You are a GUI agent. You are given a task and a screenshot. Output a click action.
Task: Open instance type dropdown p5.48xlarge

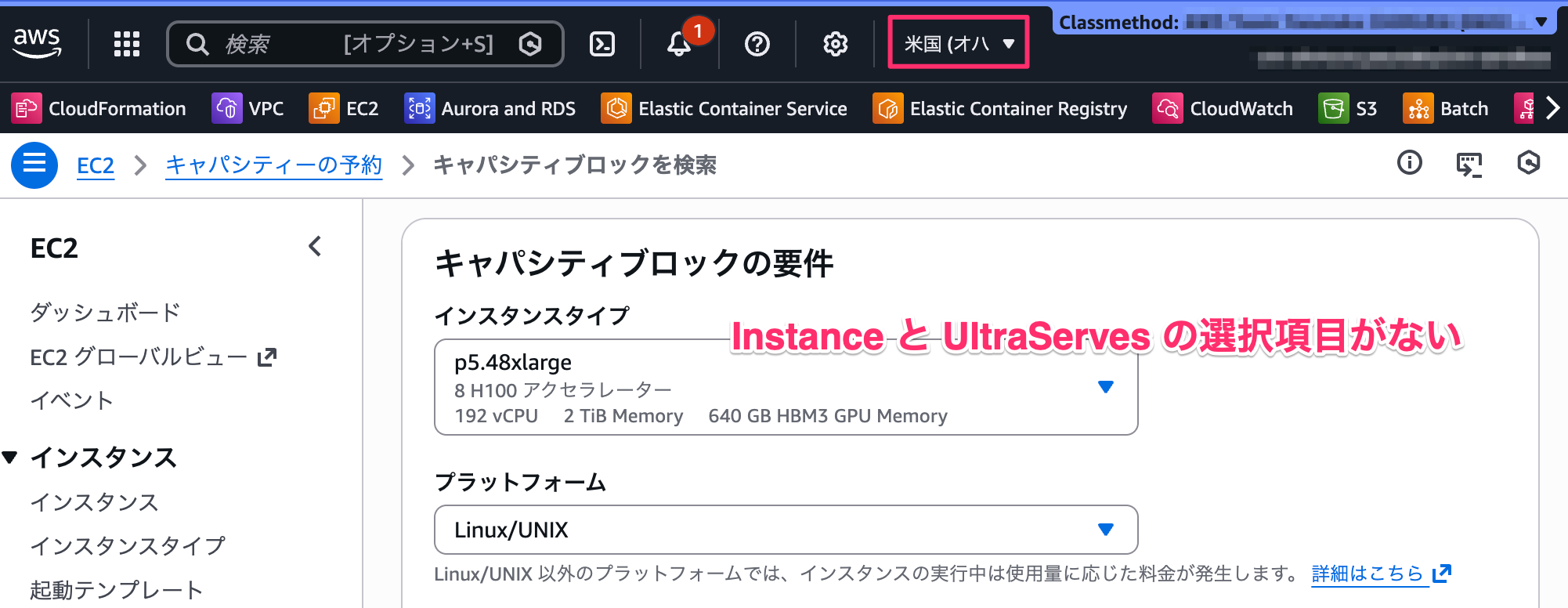coord(786,387)
